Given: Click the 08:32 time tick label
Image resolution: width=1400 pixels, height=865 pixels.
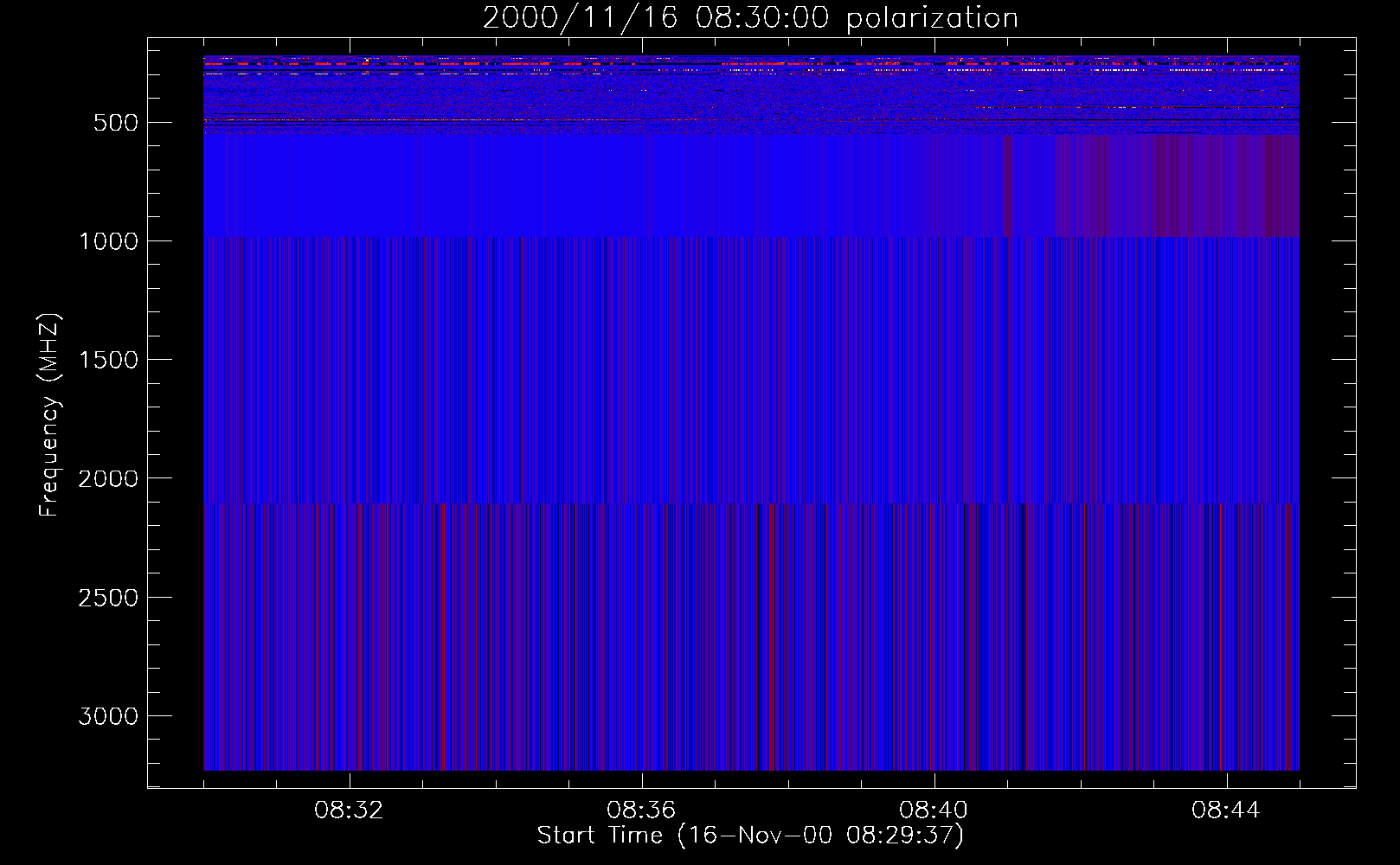Looking at the screenshot, I should (349, 810).
